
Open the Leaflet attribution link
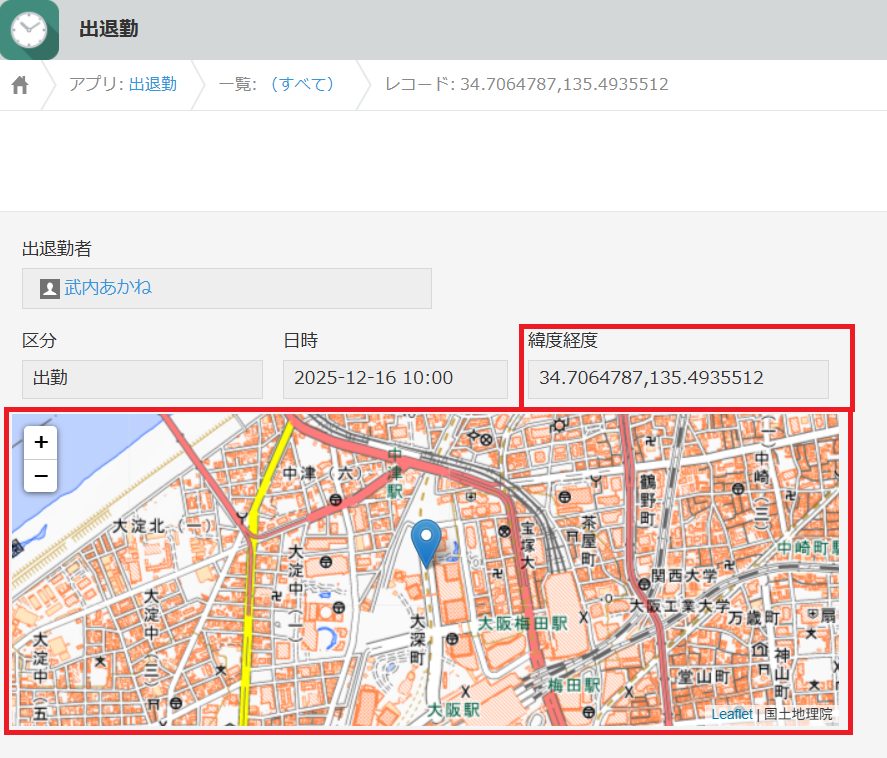[x=731, y=714]
